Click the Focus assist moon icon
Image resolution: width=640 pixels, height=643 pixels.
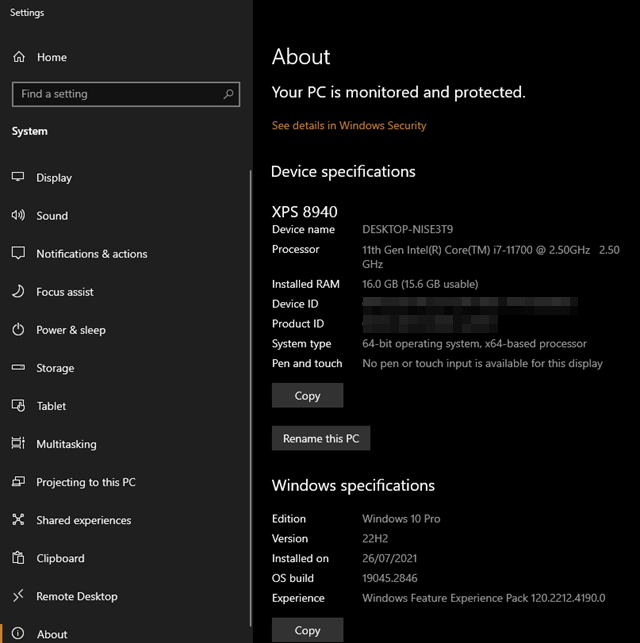(18, 292)
